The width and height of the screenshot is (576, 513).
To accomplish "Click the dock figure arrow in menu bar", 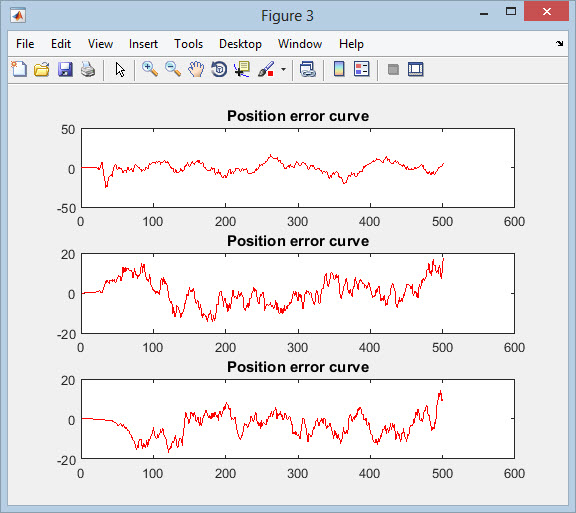I will point(559,43).
